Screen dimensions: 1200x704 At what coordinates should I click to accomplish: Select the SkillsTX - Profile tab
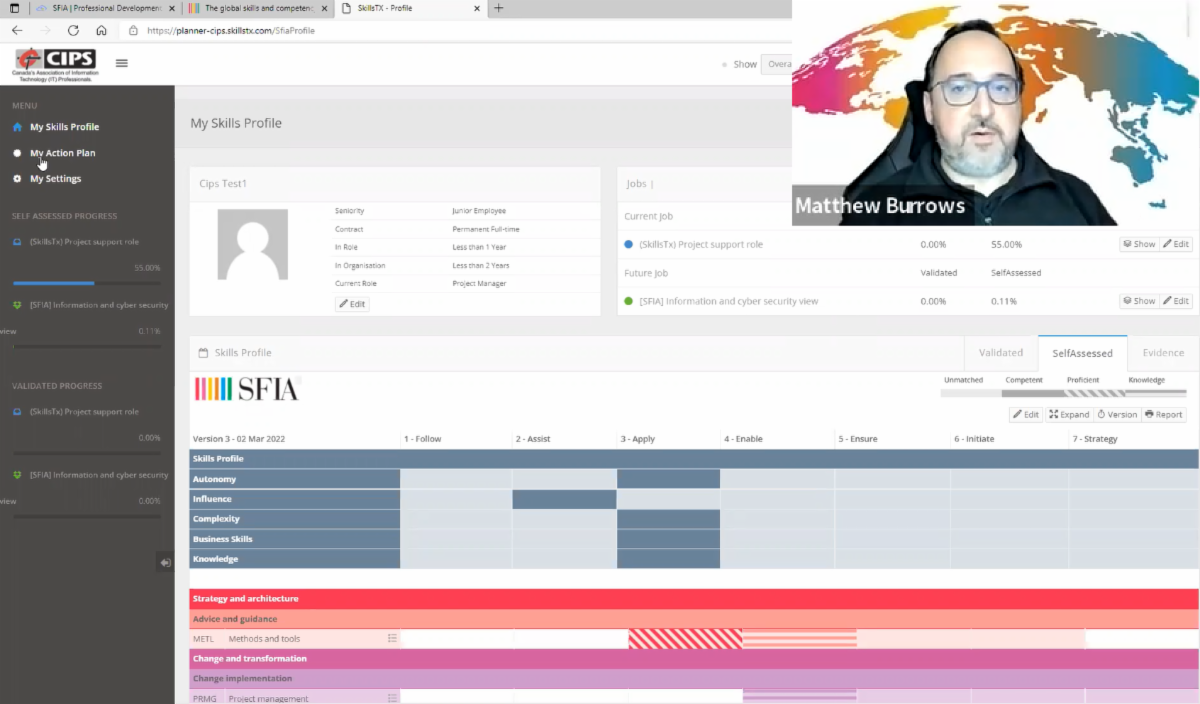410,8
